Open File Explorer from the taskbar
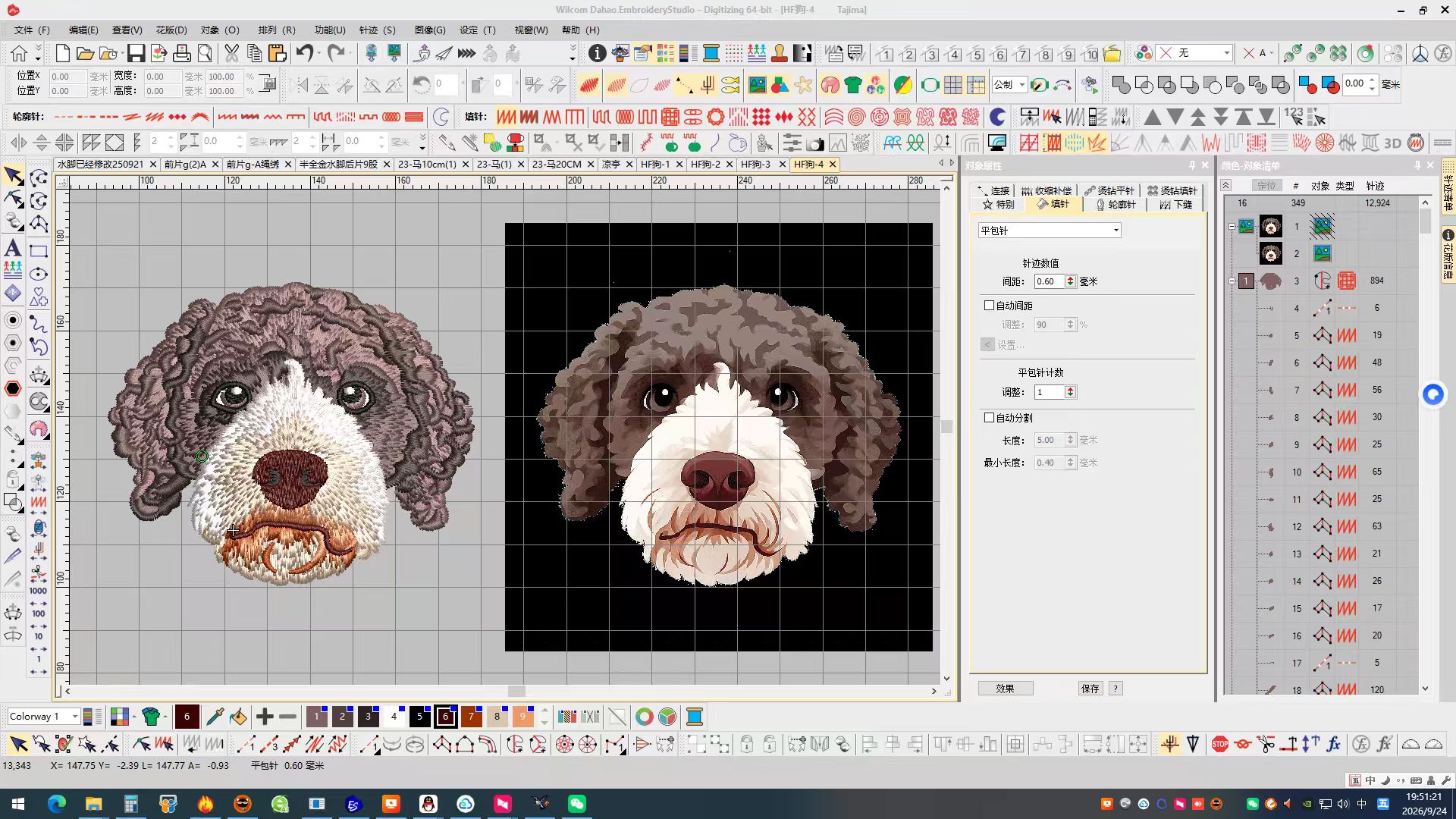 (93, 804)
